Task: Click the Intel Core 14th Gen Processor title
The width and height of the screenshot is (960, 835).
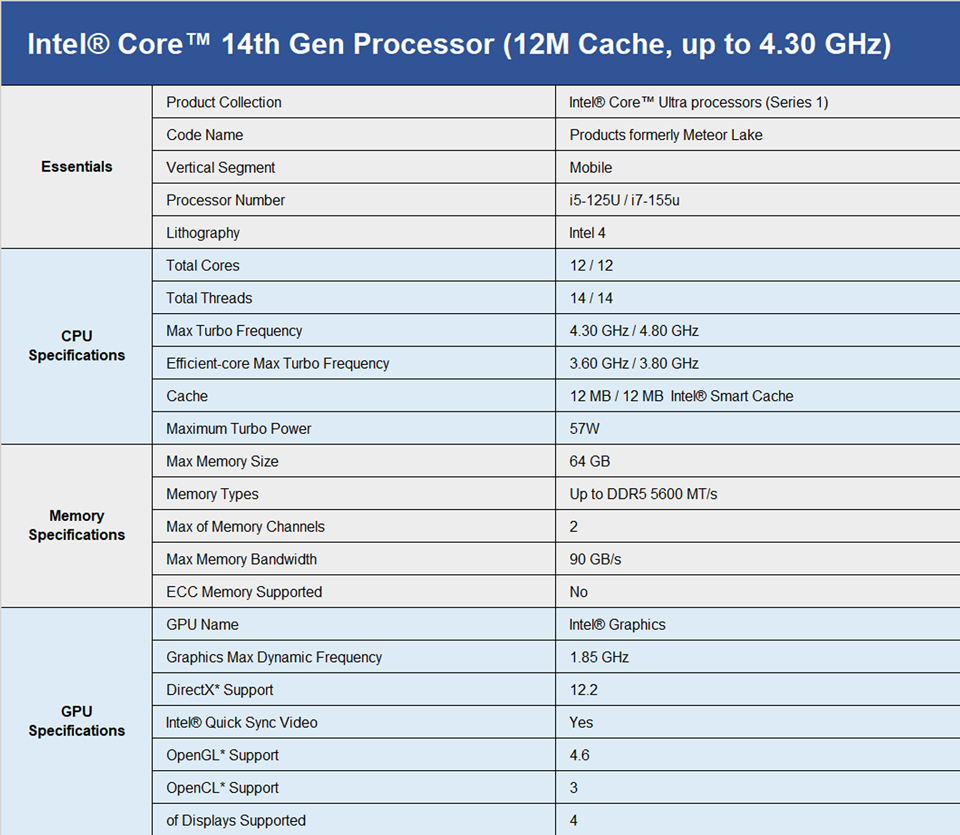Action: point(459,44)
